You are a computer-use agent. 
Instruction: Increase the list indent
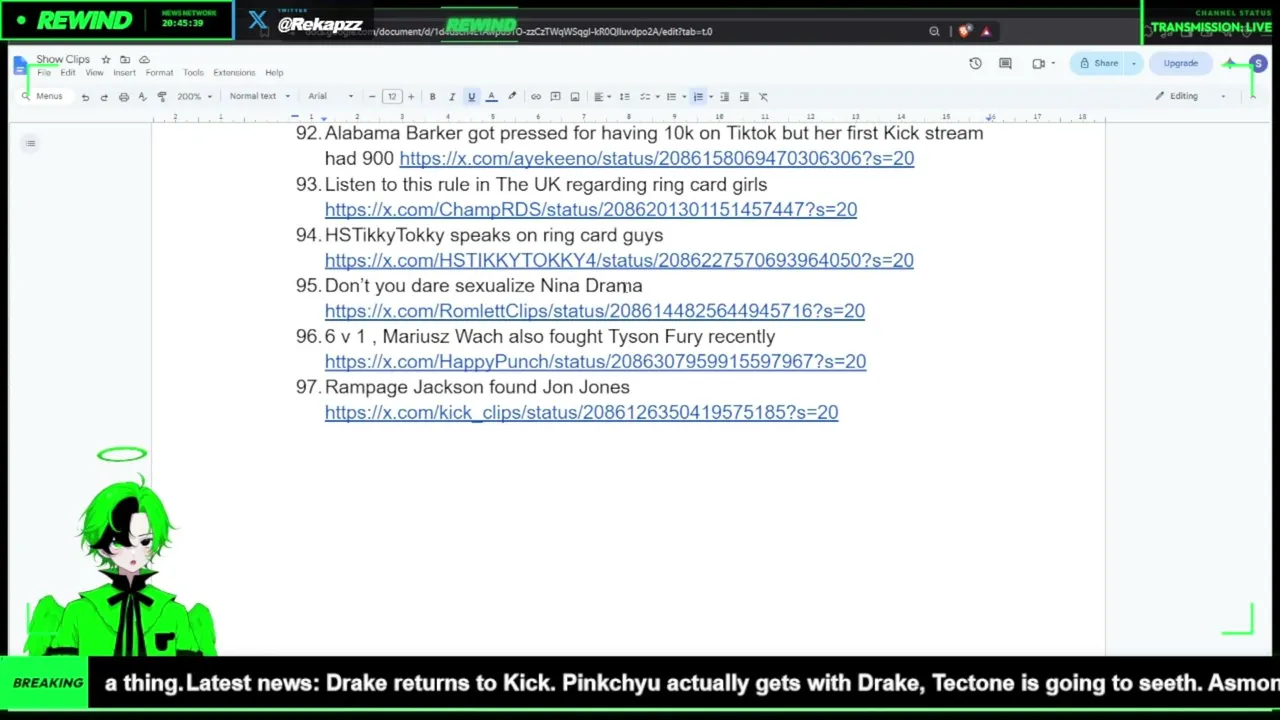(744, 97)
